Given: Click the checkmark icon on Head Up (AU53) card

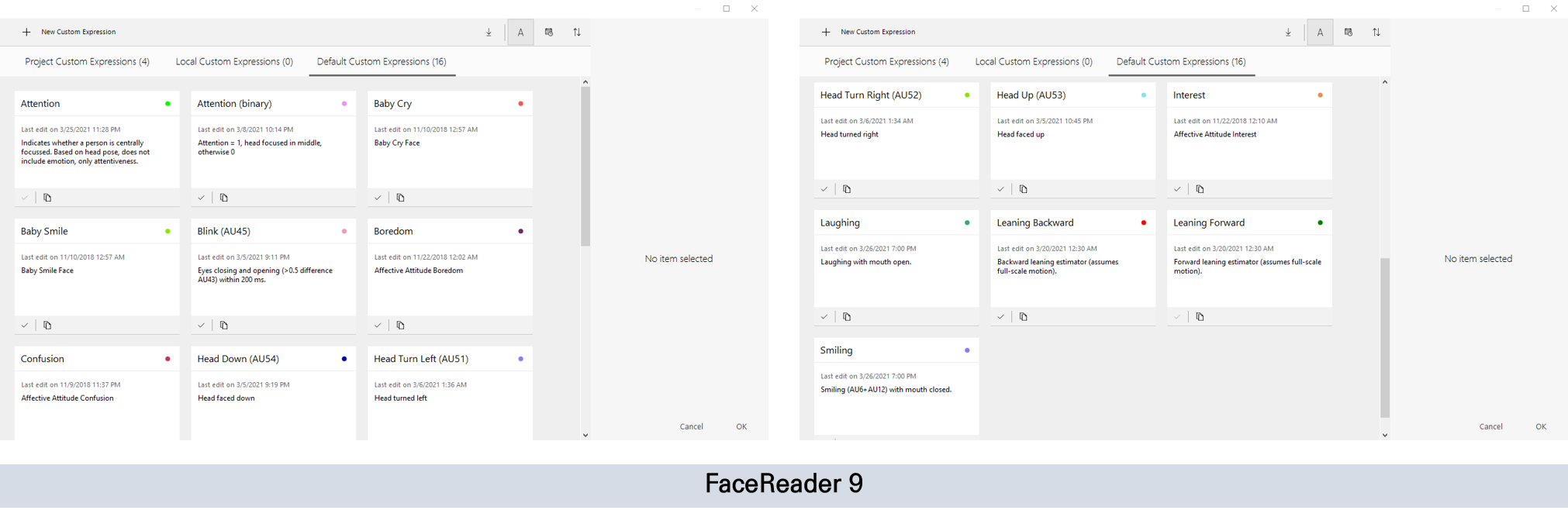Looking at the screenshot, I should tap(1000, 189).
